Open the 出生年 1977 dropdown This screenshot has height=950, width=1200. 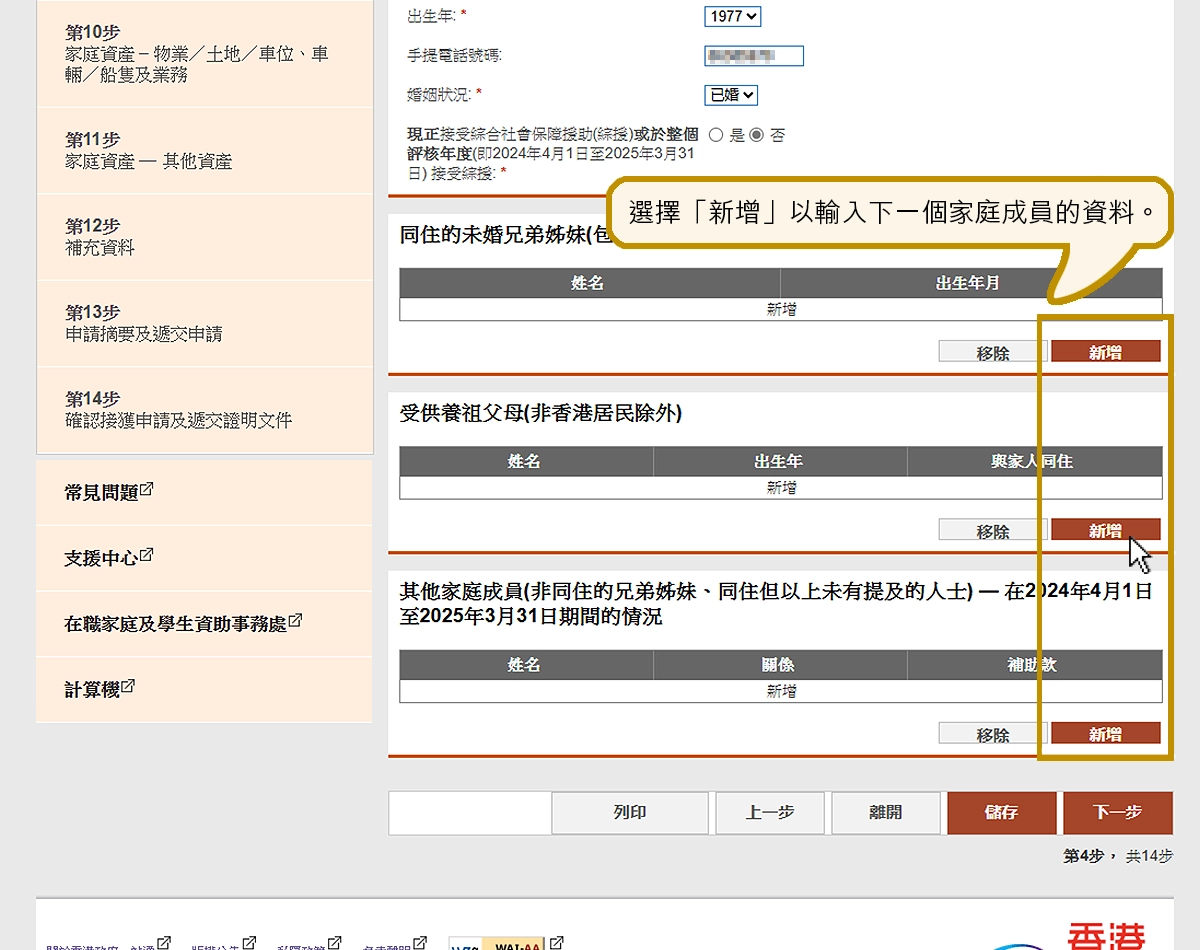pyautogui.click(x=733, y=16)
